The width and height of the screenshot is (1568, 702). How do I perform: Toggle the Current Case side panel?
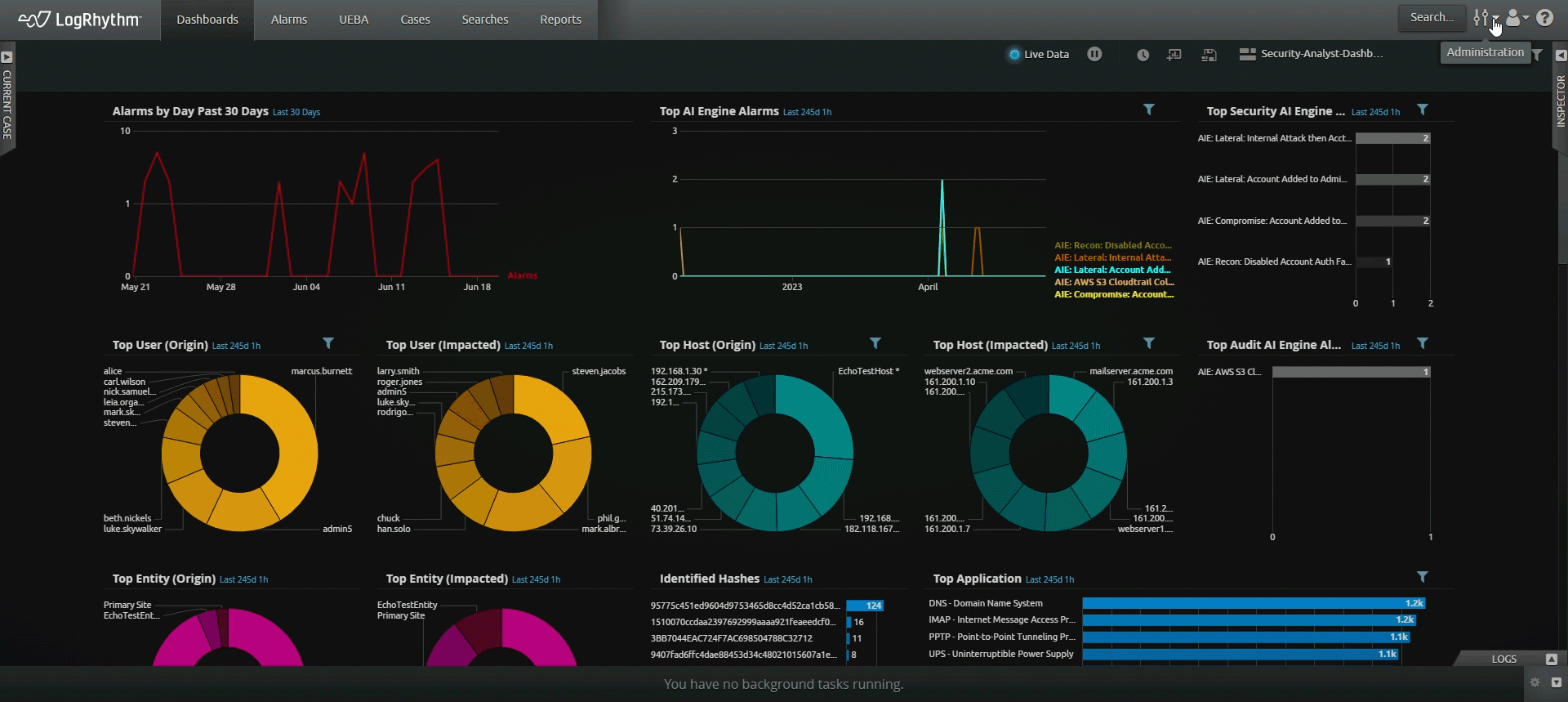coord(7,57)
